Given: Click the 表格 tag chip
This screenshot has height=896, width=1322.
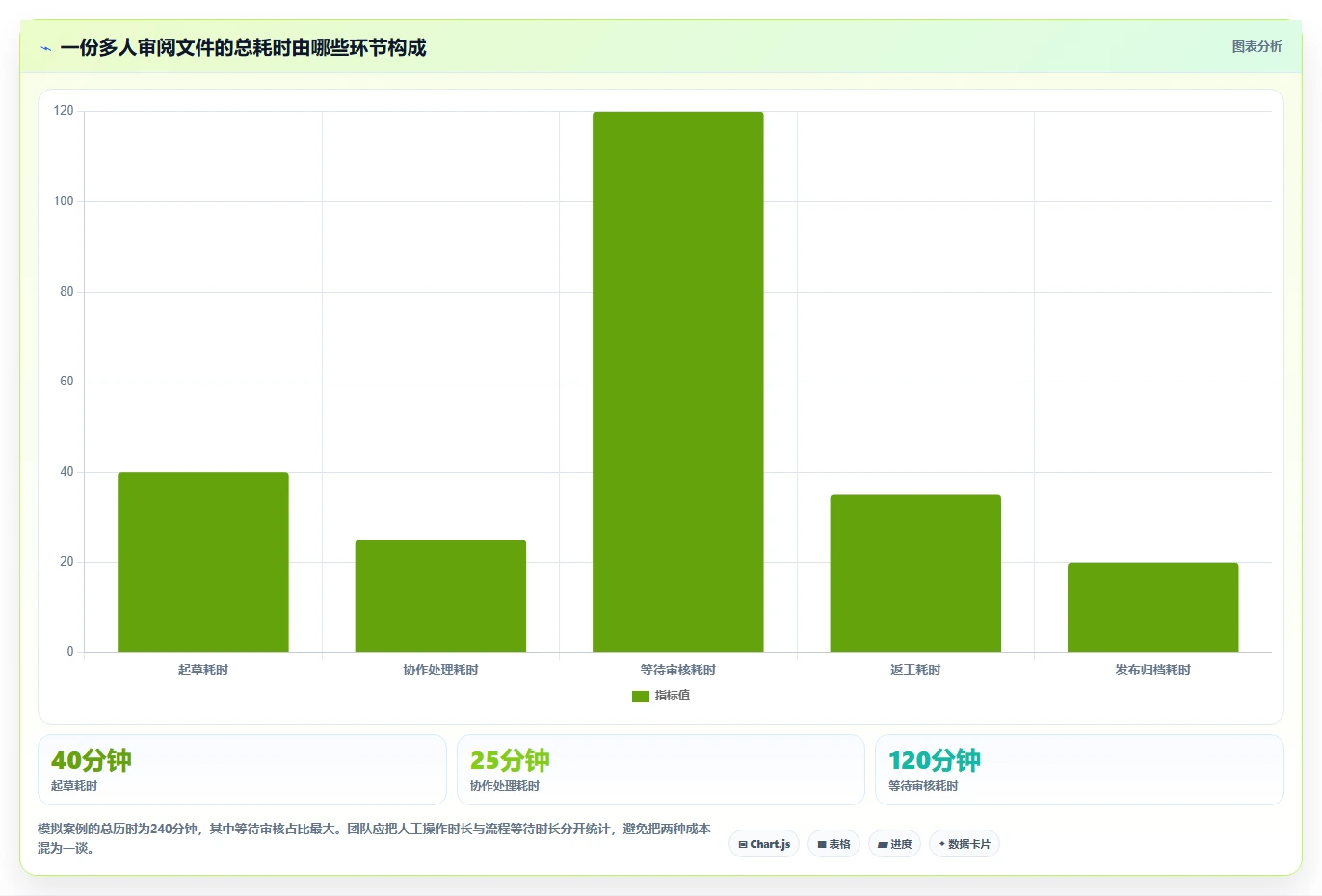Looking at the screenshot, I should pos(833,844).
